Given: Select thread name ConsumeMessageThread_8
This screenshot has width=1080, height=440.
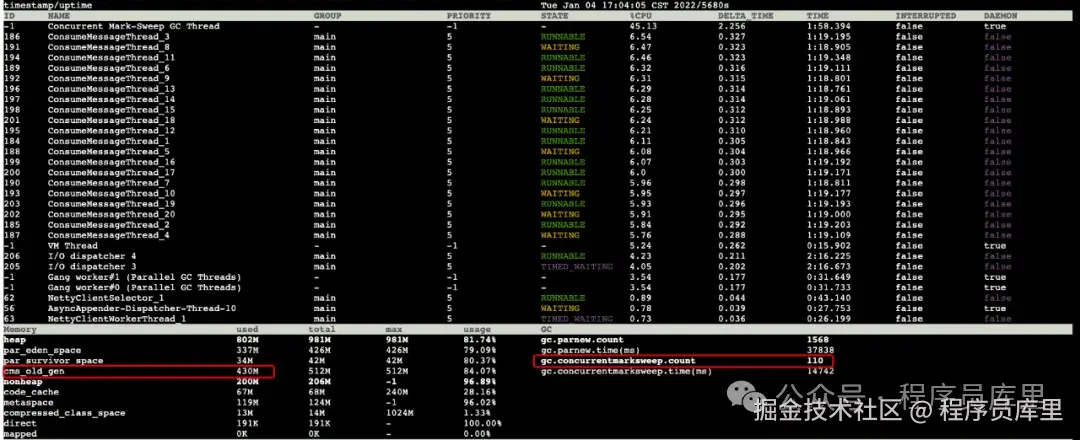Looking at the screenshot, I should click(108, 47).
